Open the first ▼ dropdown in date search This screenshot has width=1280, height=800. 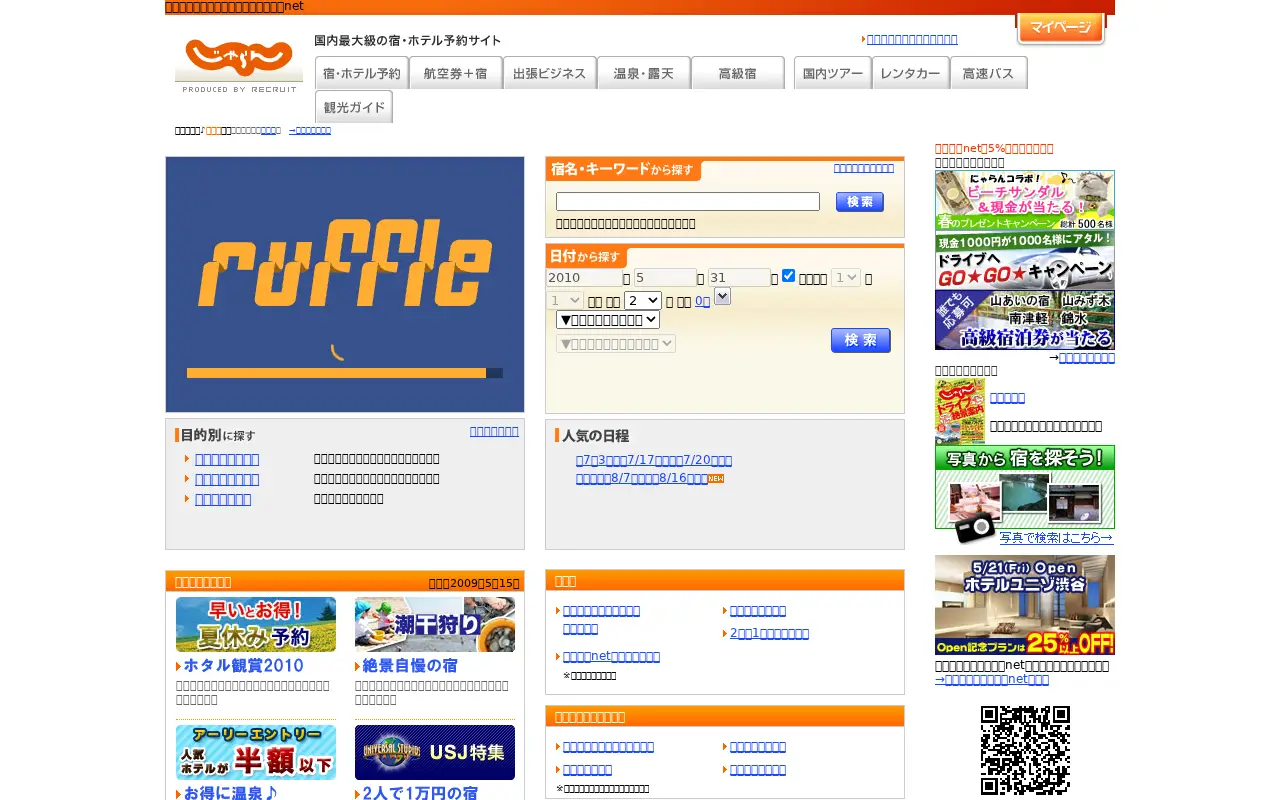pyautogui.click(x=608, y=320)
